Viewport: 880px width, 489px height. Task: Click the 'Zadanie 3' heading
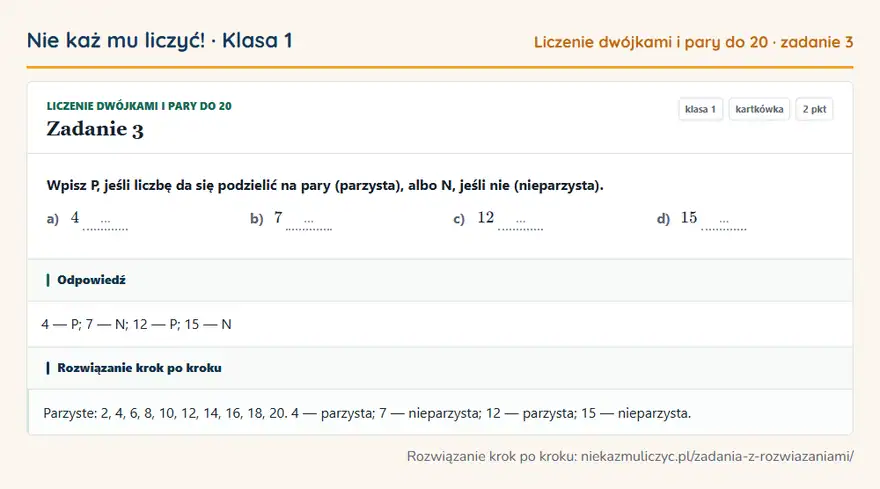point(95,129)
